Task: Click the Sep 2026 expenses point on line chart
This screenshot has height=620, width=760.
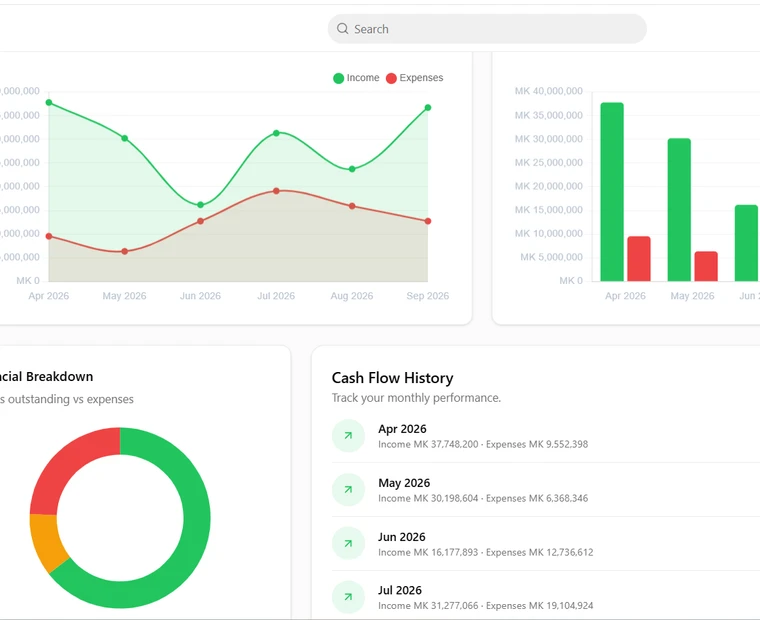Action: [x=428, y=221]
